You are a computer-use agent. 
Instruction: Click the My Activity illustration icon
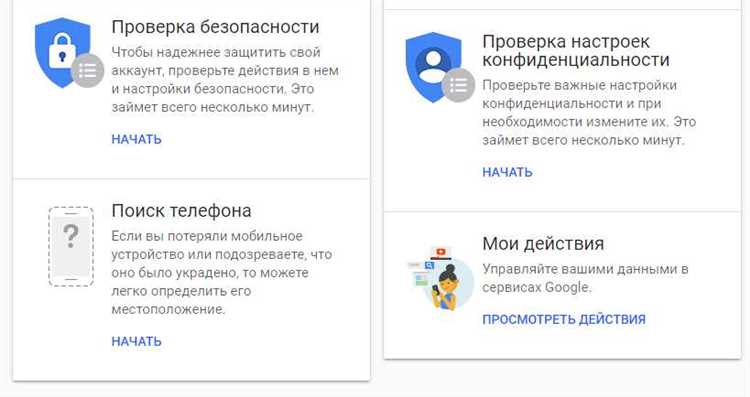click(x=441, y=277)
